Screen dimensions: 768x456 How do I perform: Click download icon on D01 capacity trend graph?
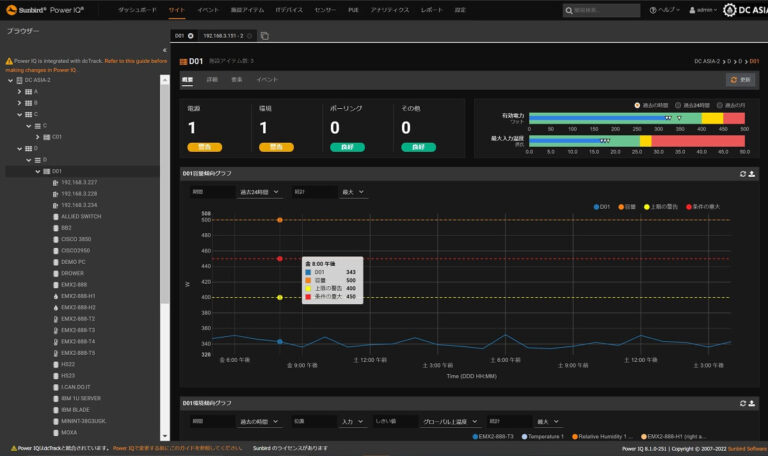click(x=751, y=173)
